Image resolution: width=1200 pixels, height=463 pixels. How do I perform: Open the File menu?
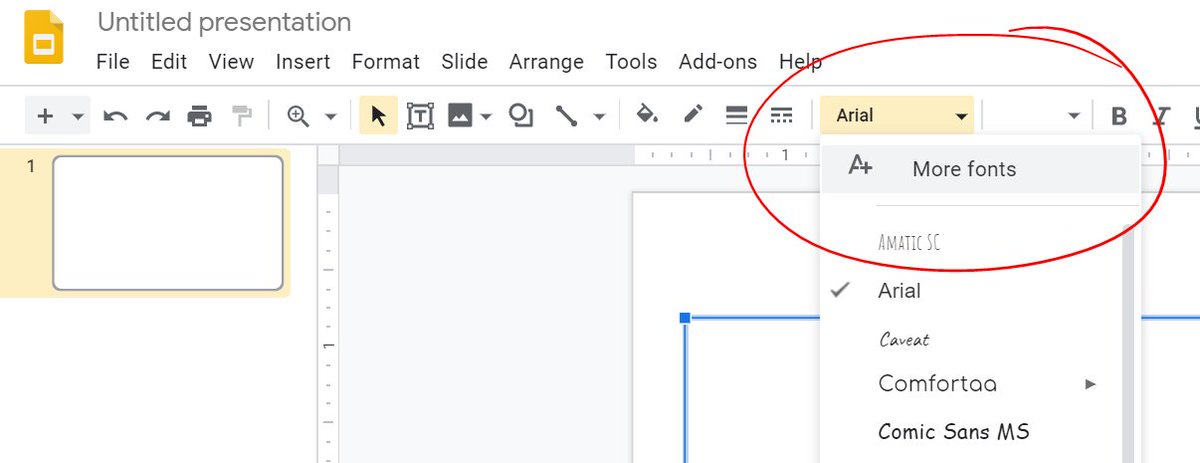tap(113, 62)
